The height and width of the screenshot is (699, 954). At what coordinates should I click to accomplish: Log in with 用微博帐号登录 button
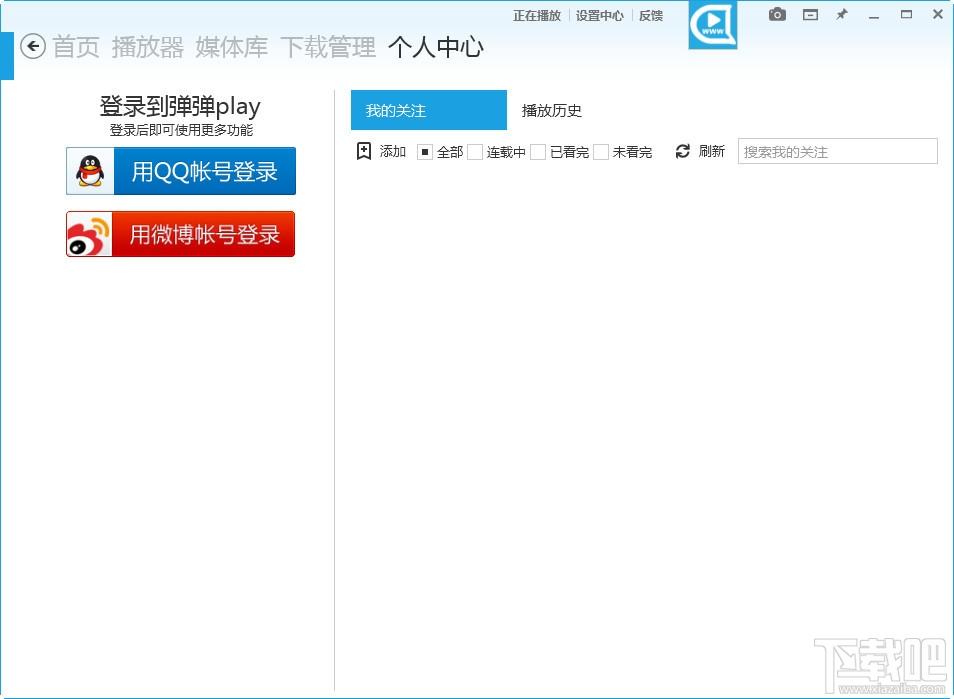click(181, 234)
